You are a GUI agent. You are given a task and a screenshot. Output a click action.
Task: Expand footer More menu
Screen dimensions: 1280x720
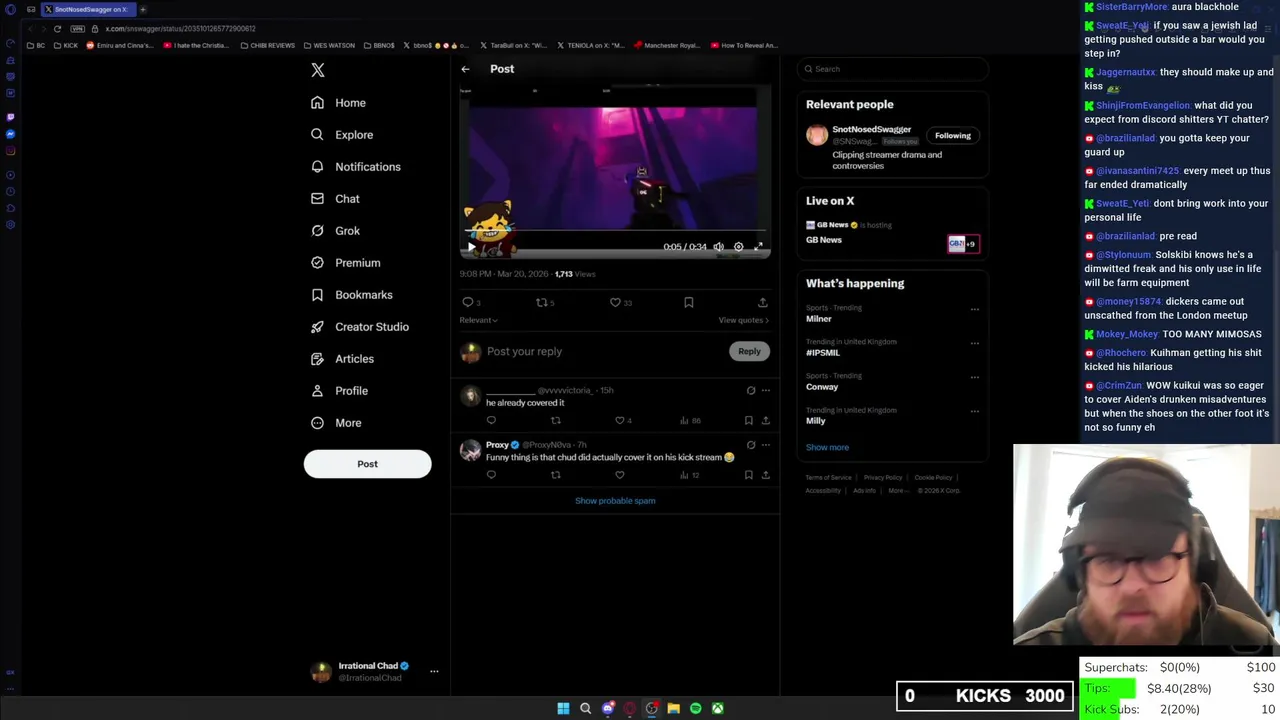click(898, 490)
